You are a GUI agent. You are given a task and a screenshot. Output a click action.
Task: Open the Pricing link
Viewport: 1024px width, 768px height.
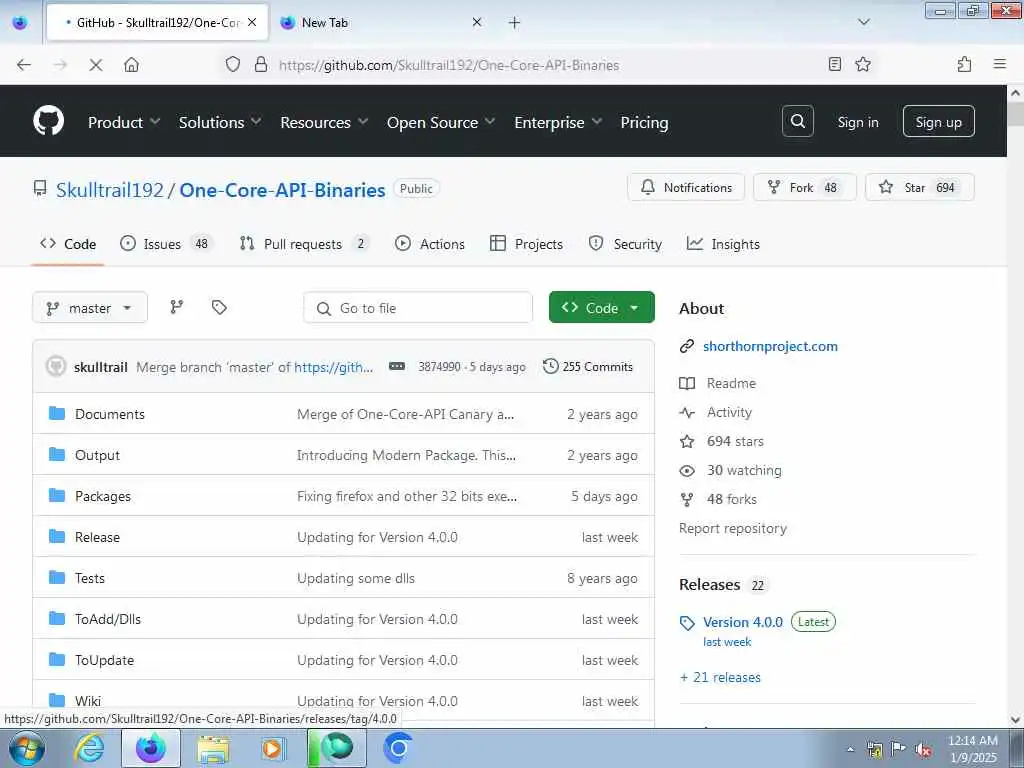coord(644,122)
